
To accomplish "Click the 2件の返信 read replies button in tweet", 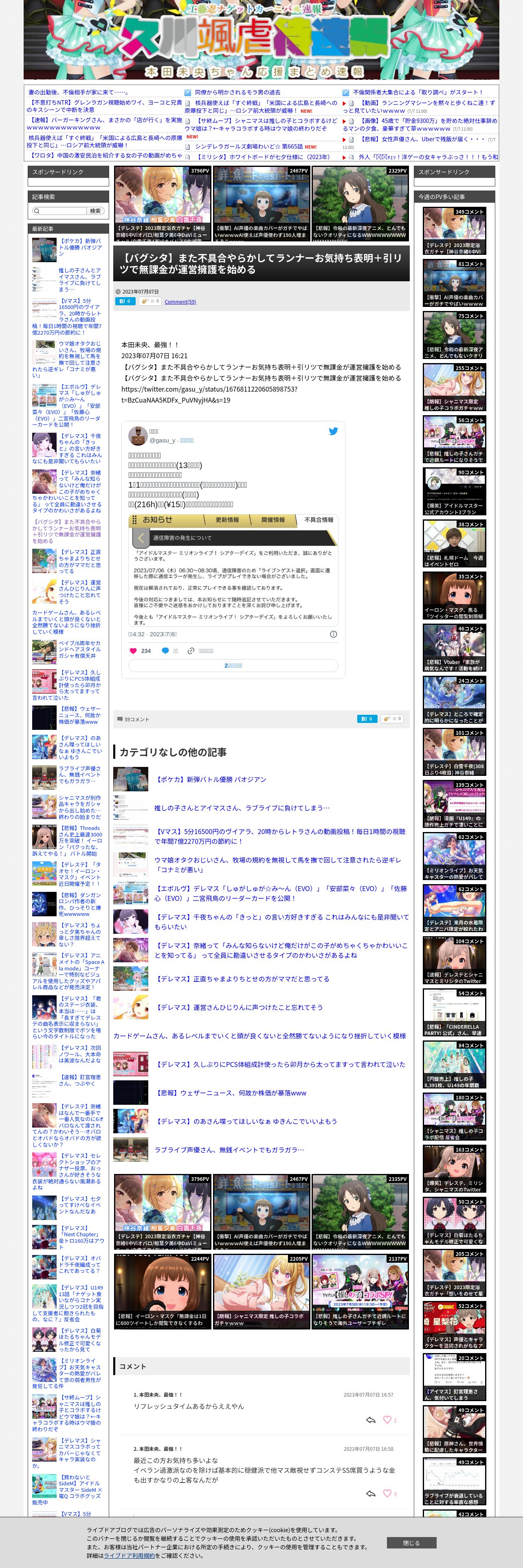I will tap(233, 665).
